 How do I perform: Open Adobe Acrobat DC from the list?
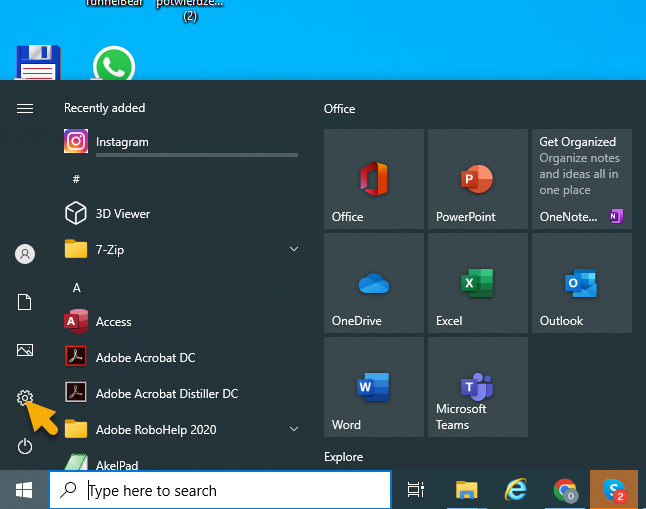pos(145,357)
